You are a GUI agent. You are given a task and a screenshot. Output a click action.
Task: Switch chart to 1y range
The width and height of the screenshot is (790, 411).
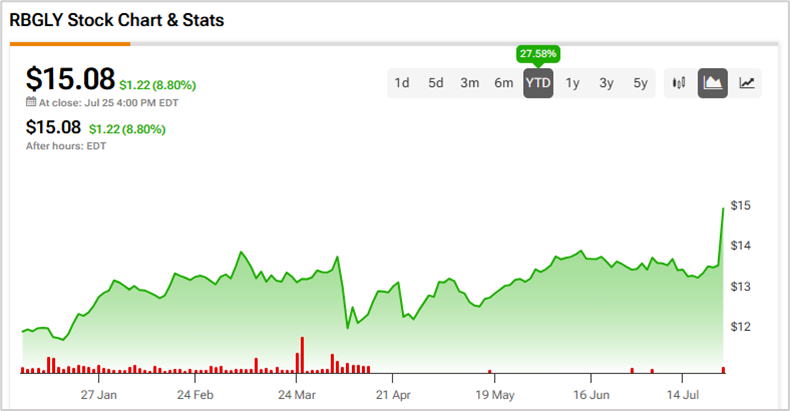573,83
